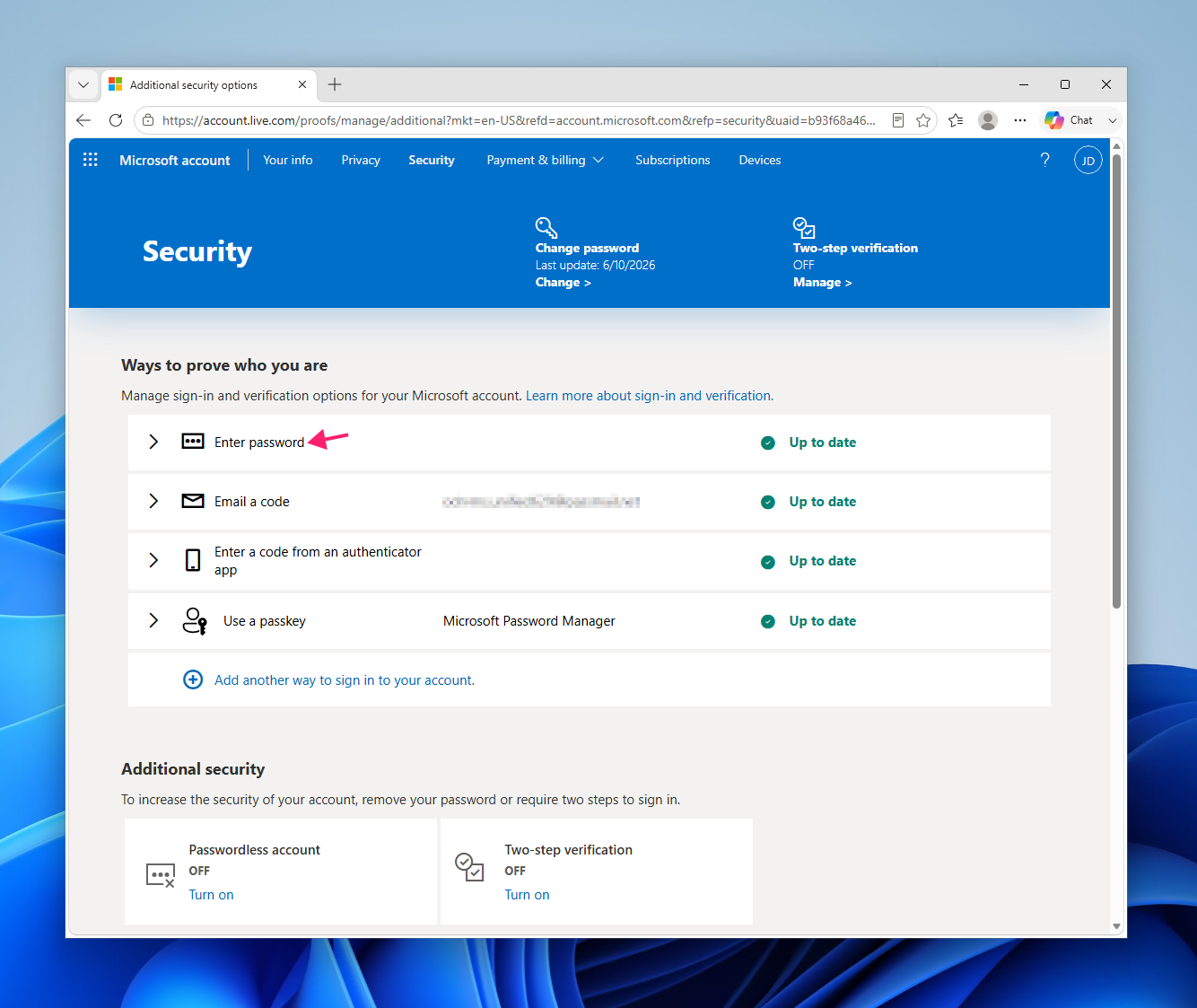Click the Microsoft Password Manager text
This screenshot has height=1008, width=1197.
click(529, 620)
